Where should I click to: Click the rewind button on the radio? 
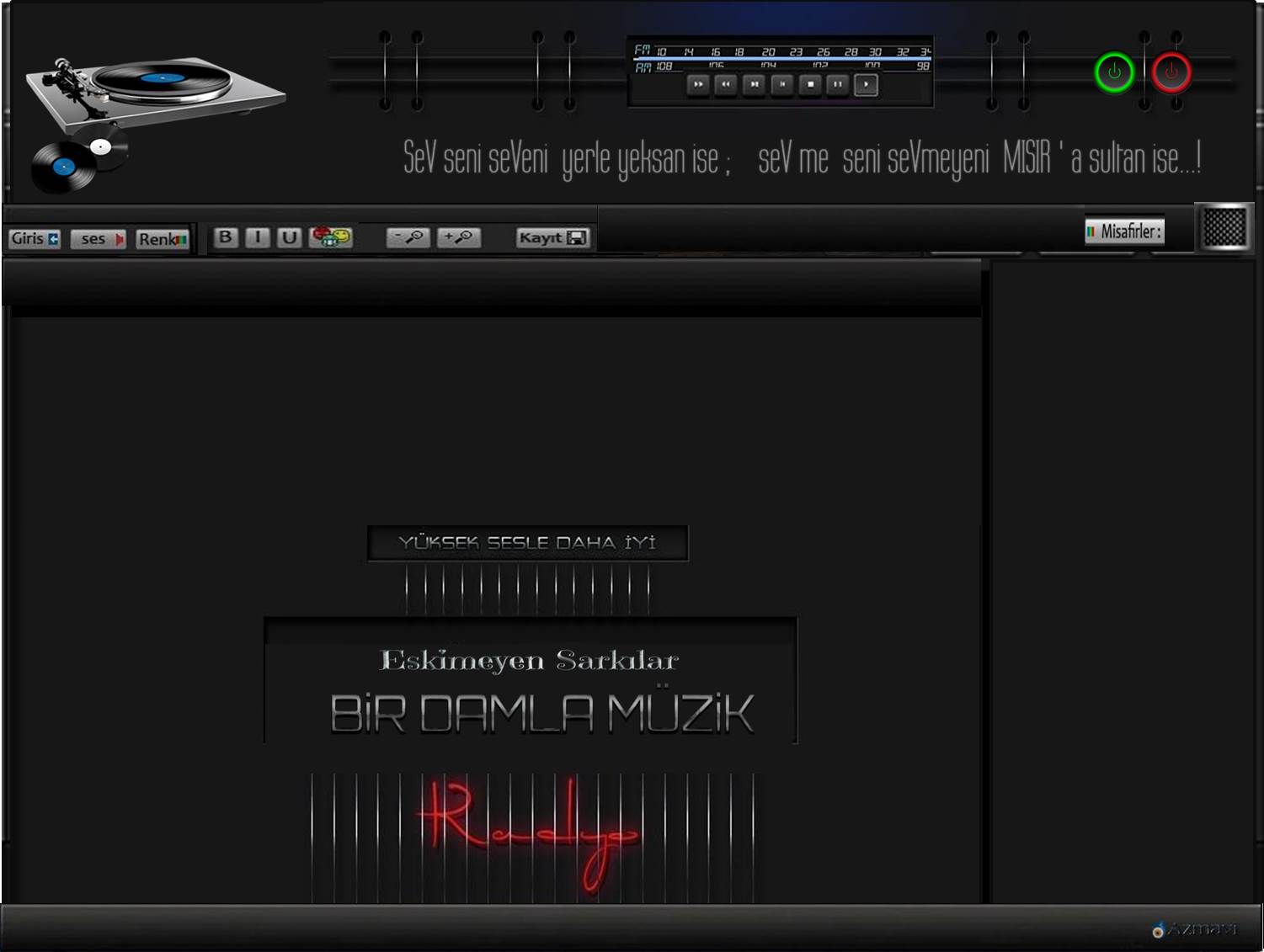(x=726, y=84)
